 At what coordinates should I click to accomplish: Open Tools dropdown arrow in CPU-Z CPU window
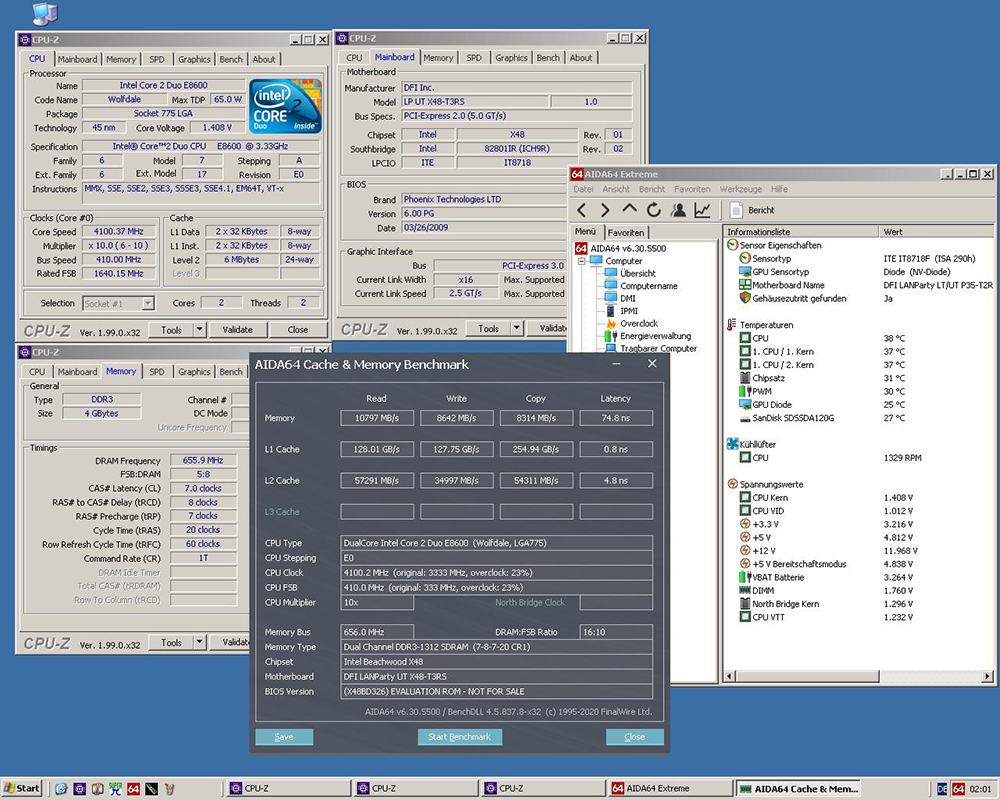pos(200,330)
